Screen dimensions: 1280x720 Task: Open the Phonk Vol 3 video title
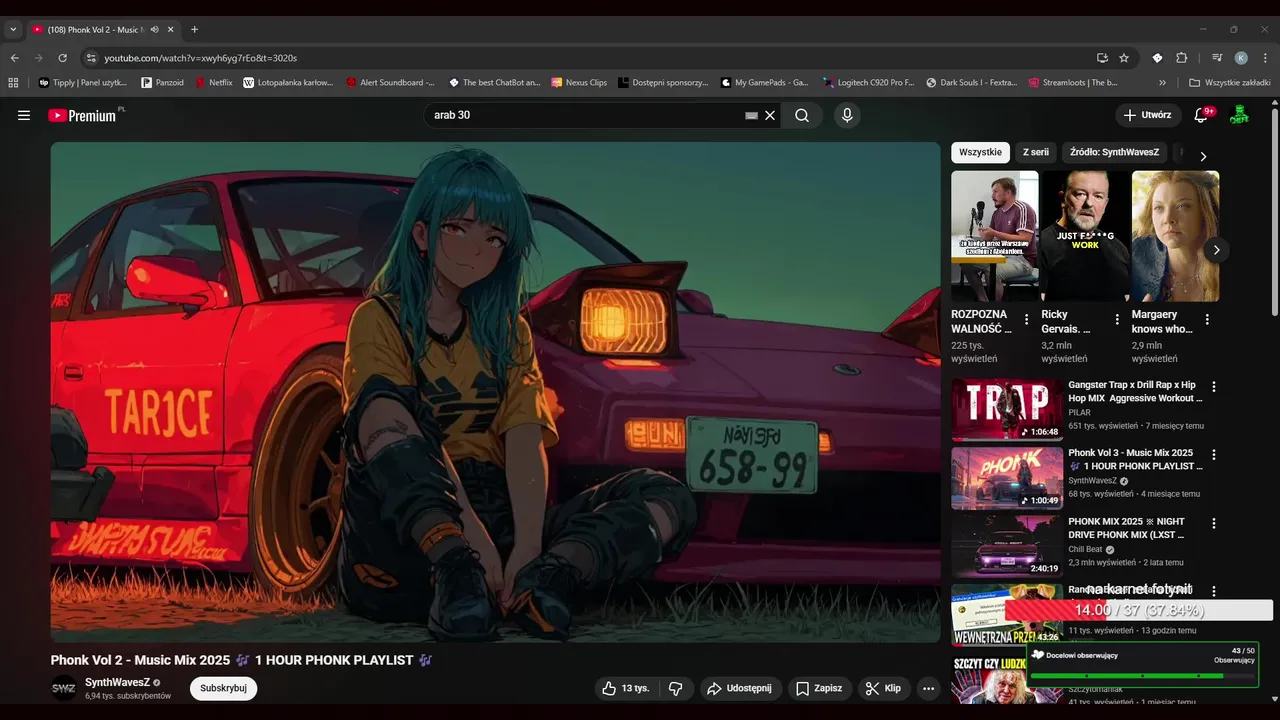click(1135, 459)
